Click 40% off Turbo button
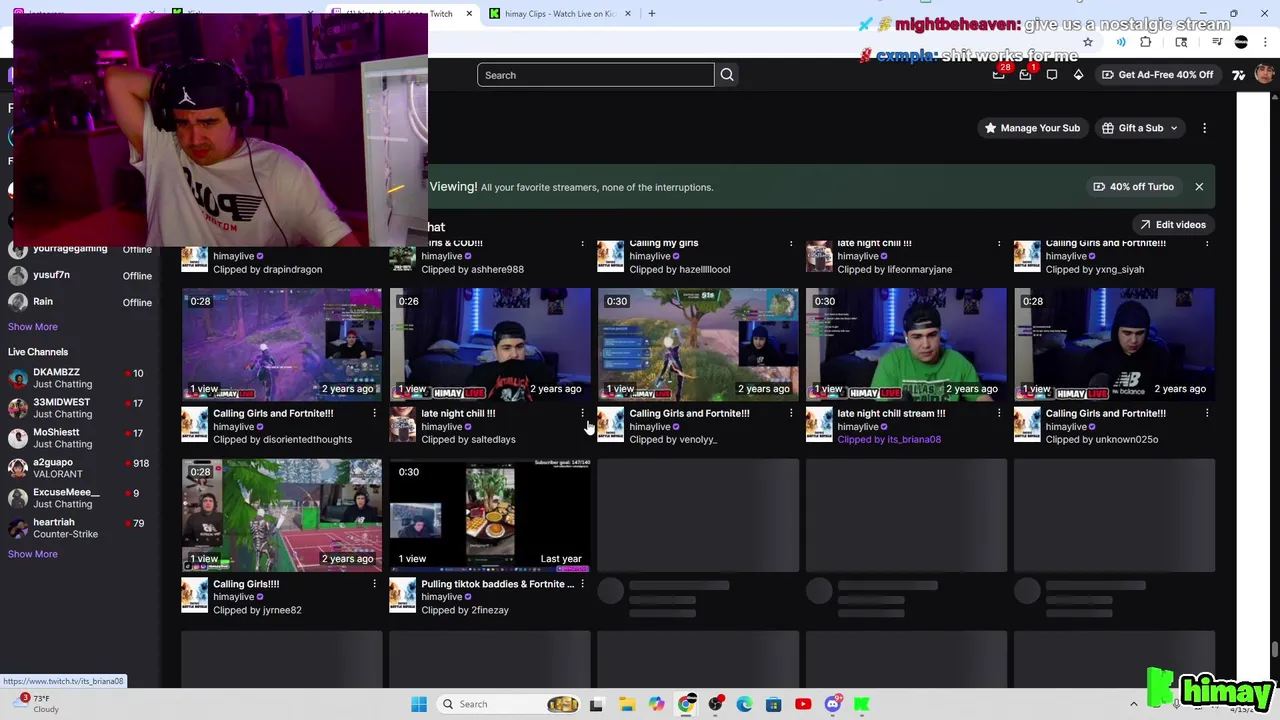The height and width of the screenshot is (720, 1280). (1133, 187)
